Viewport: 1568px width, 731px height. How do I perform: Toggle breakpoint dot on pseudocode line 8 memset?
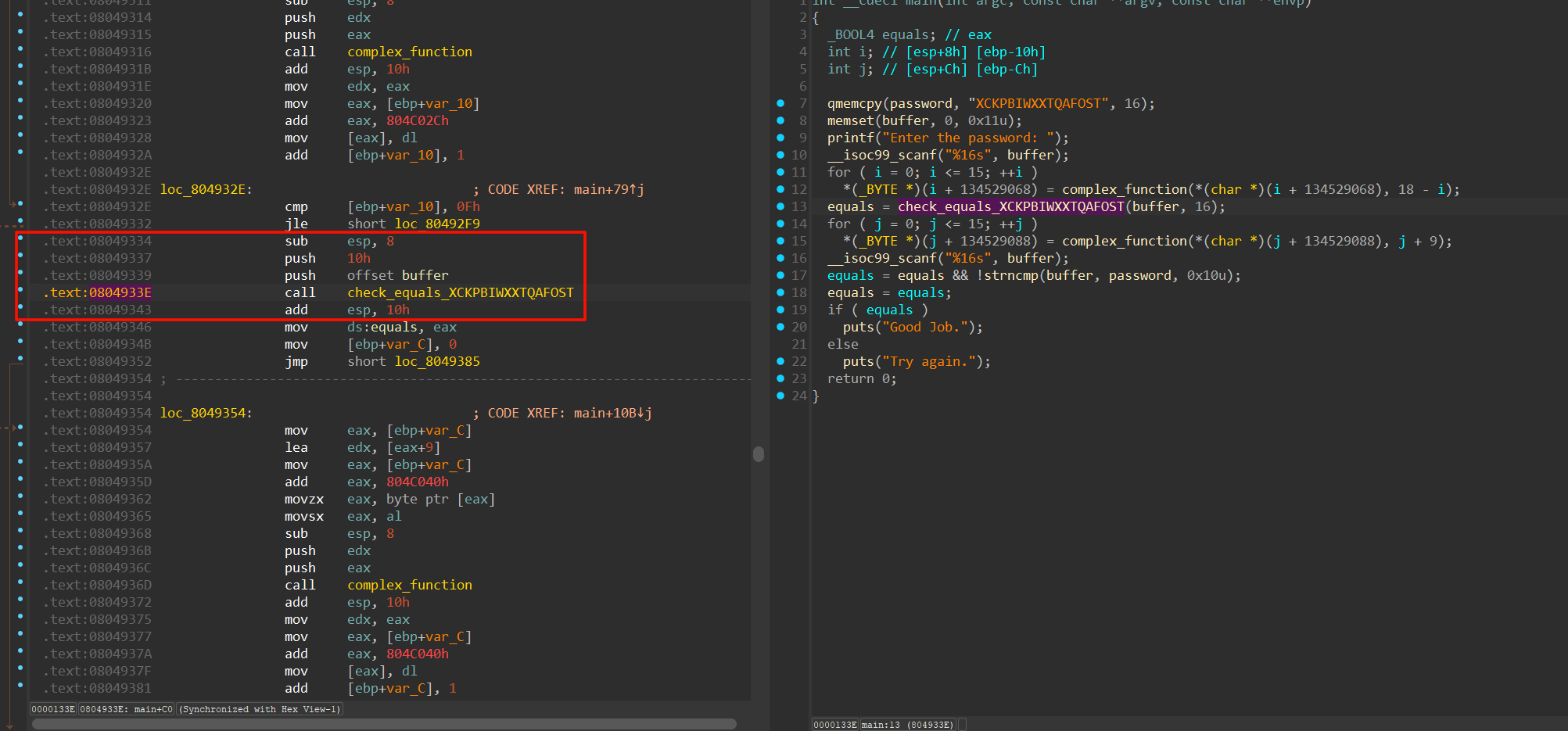click(780, 120)
